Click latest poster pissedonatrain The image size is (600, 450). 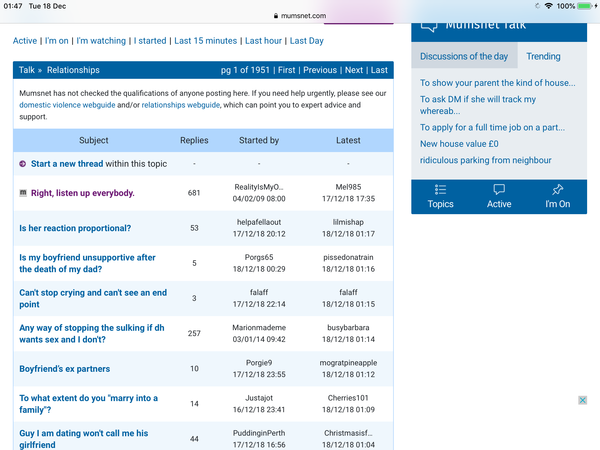[348, 258]
